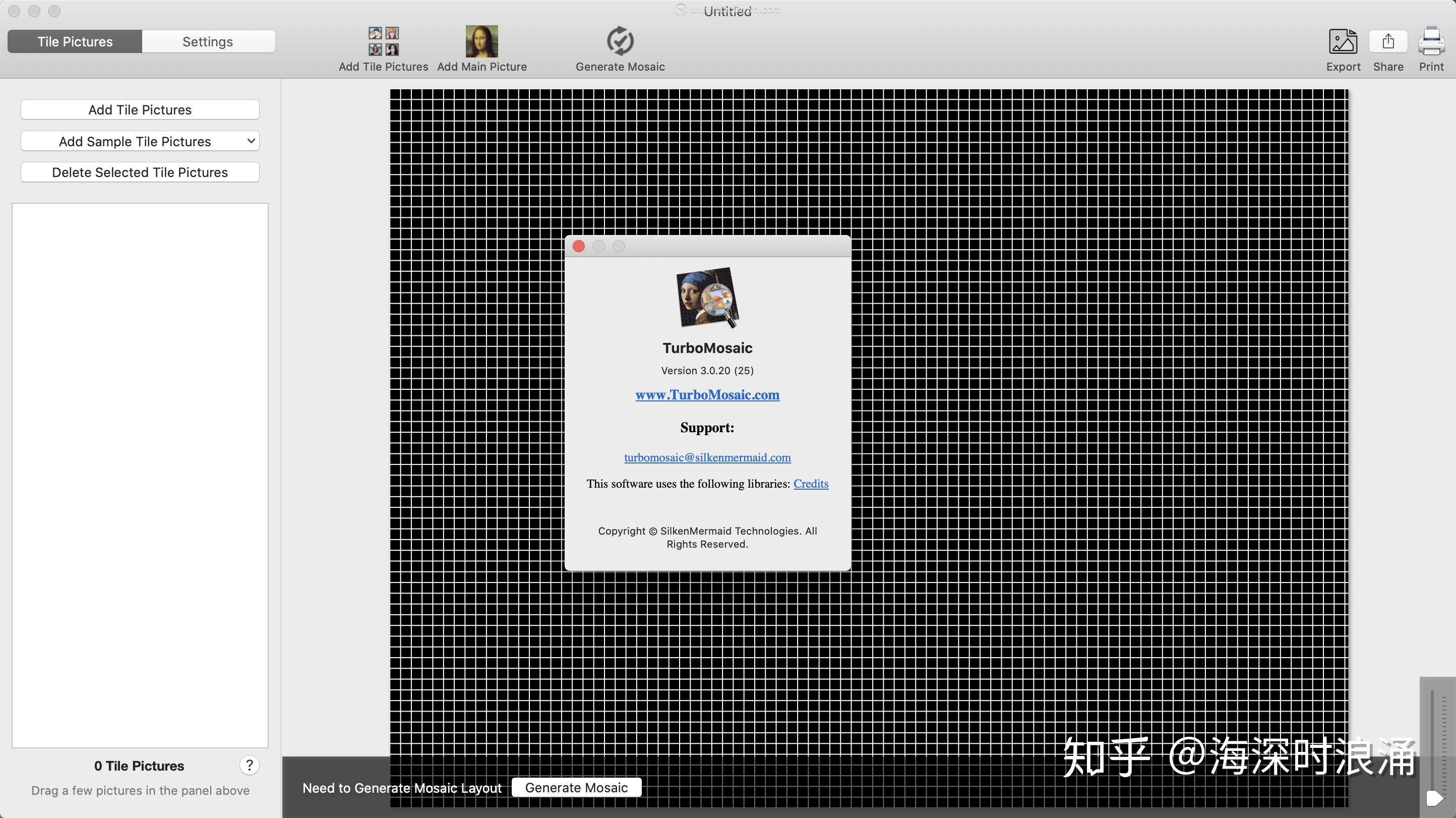Open the Share toolbar icon
Image resolution: width=1456 pixels, height=818 pixels.
click(x=1388, y=41)
